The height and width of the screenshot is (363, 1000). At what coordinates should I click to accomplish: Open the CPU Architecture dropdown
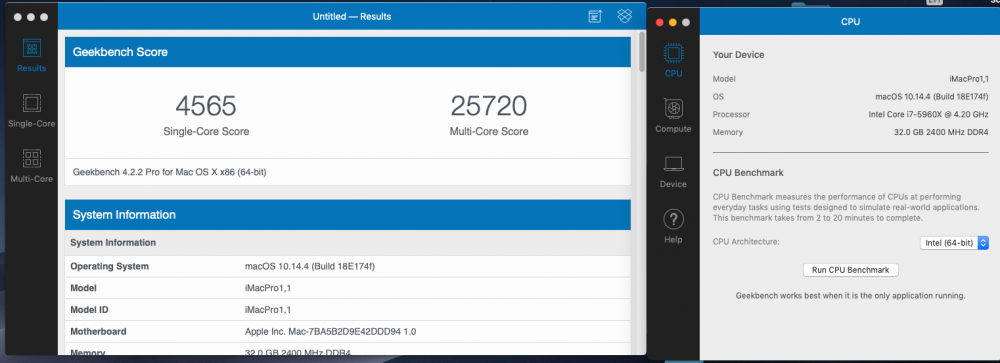(954, 242)
